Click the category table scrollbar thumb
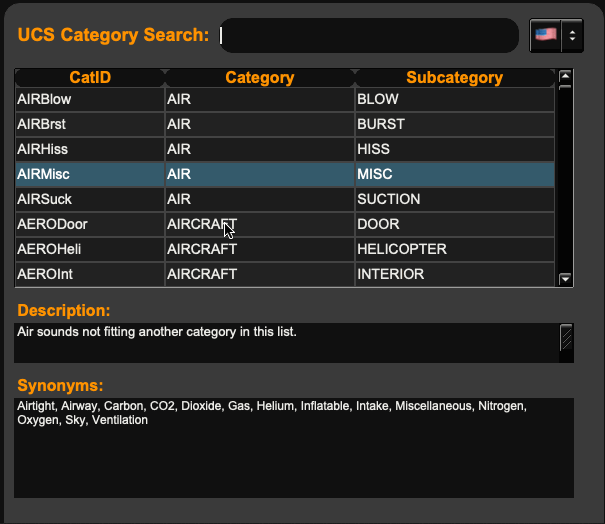 [x=565, y=88]
